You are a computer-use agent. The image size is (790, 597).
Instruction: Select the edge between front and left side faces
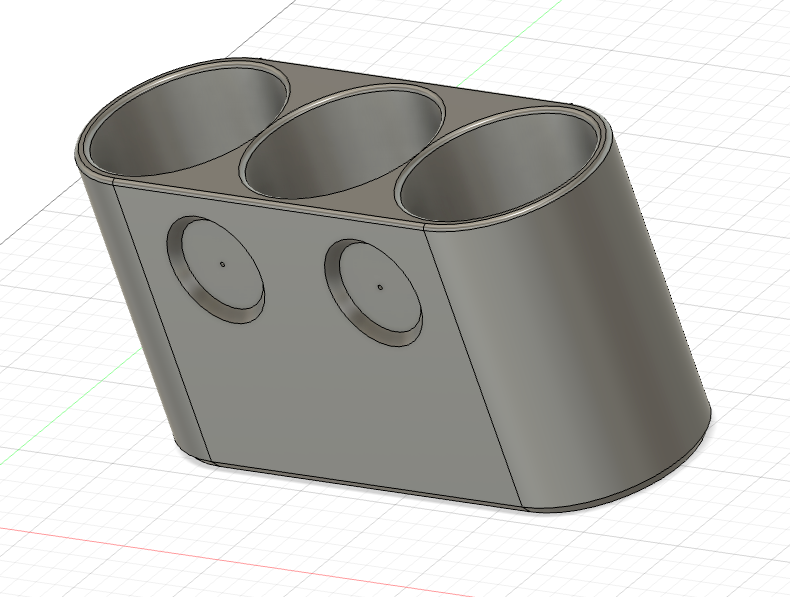[x=155, y=320]
